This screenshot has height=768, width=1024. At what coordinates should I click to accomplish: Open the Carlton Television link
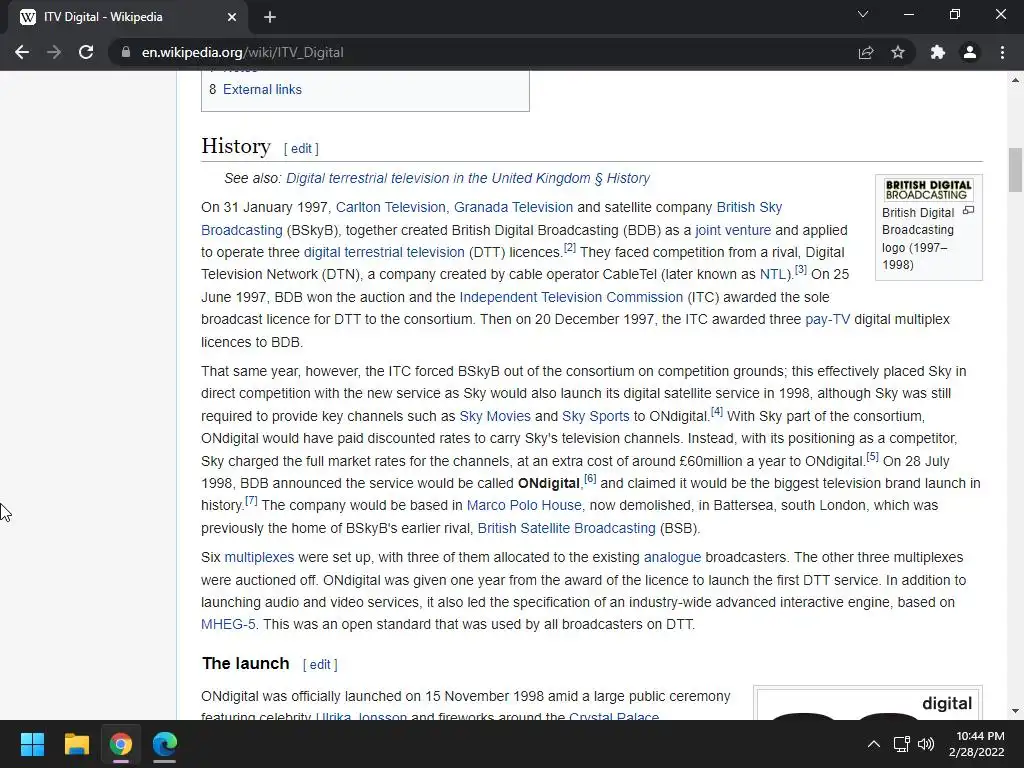pos(391,207)
